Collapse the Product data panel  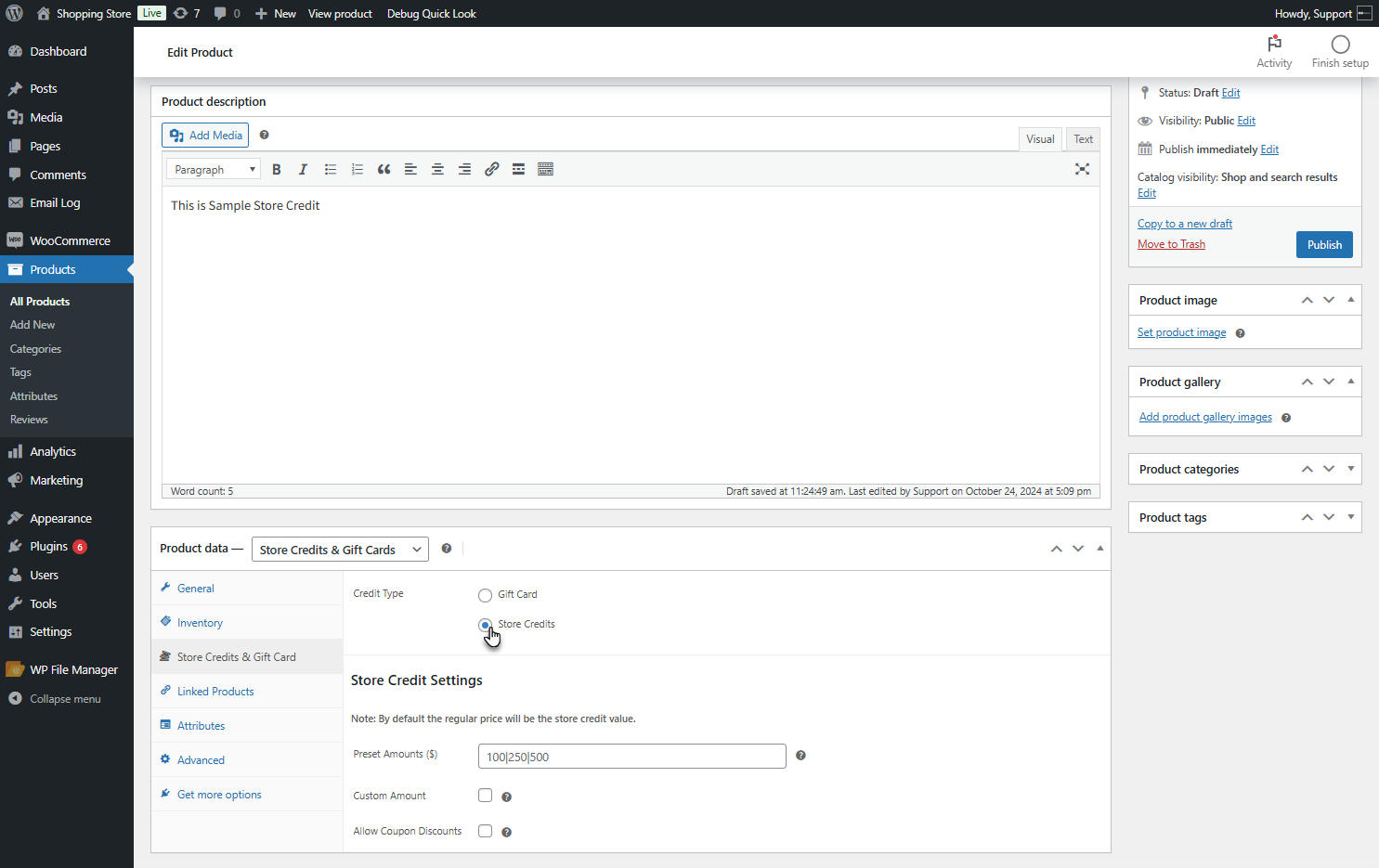point(1099,549)
